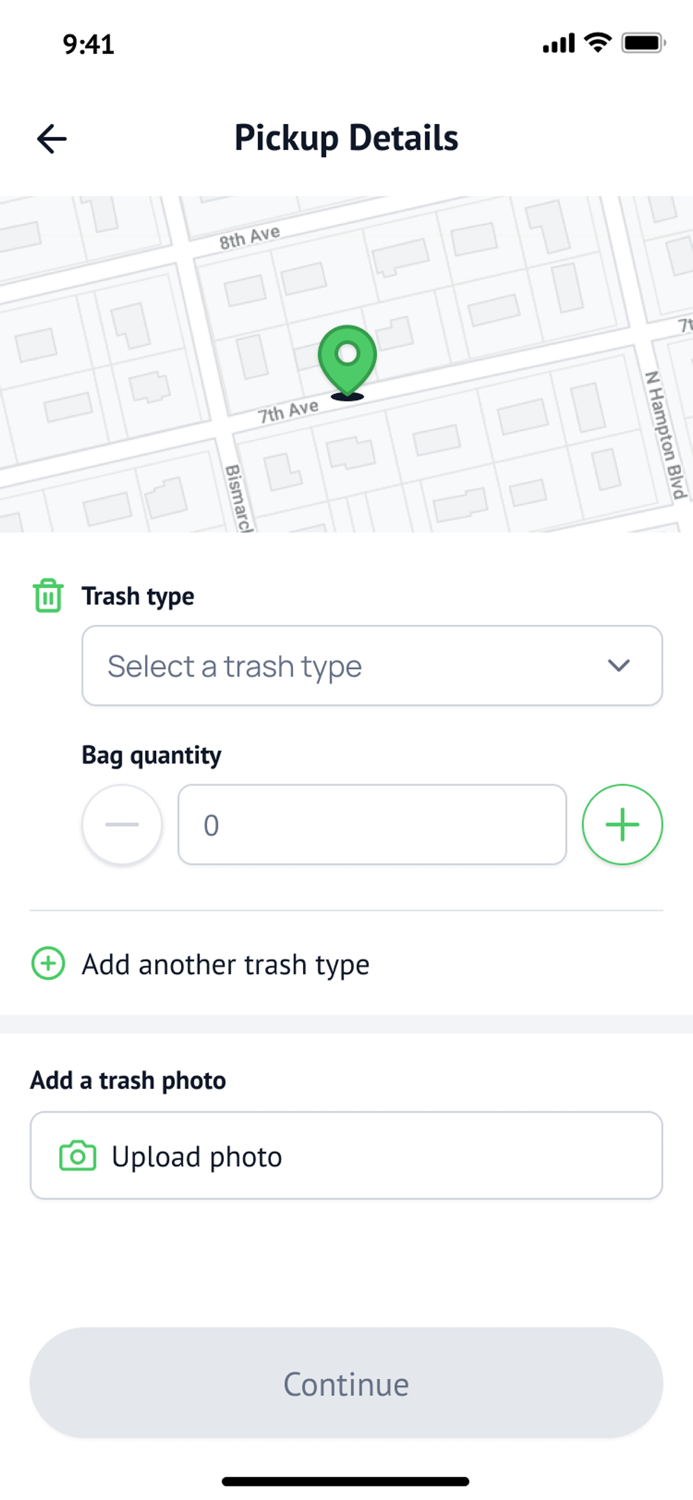
Task: Select Add another trash type
Action: click(x=225, y=963)
